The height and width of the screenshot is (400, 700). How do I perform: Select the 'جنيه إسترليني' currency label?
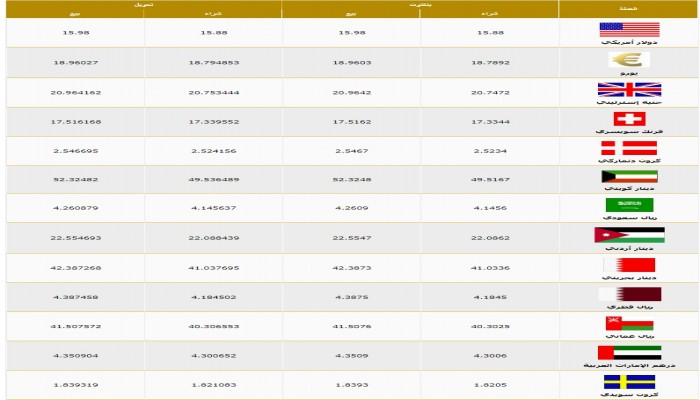(x=629, y=102)
